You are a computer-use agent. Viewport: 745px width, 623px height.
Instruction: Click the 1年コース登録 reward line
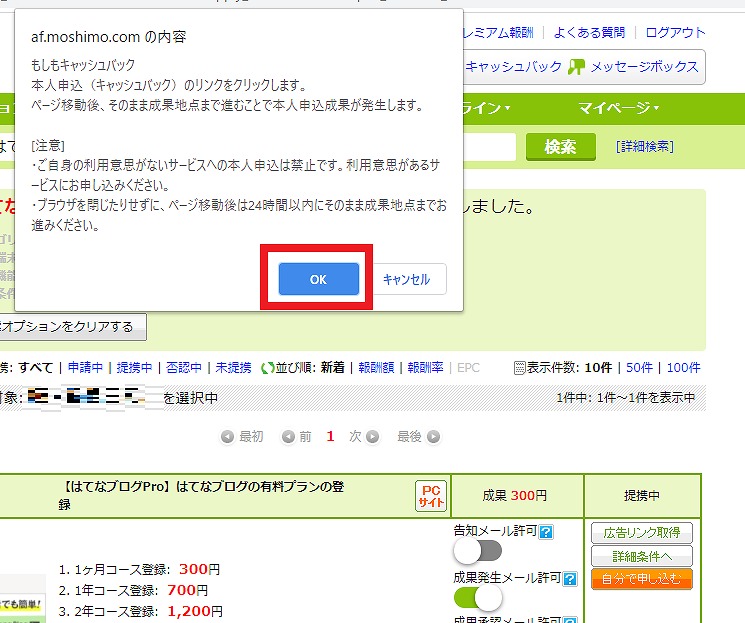pyautogui.click(x=133, y=590)
